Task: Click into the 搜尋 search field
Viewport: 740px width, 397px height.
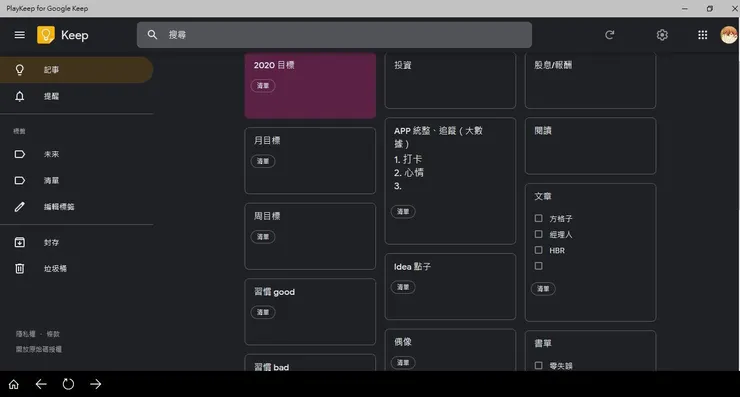Action: click(334, 35)
